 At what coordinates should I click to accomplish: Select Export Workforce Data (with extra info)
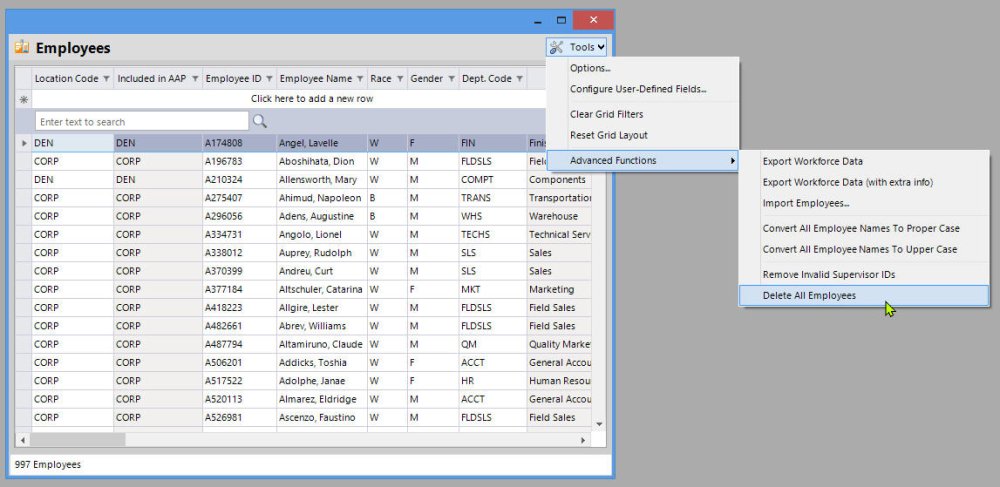pyautogui.click(x=848, y=182)
